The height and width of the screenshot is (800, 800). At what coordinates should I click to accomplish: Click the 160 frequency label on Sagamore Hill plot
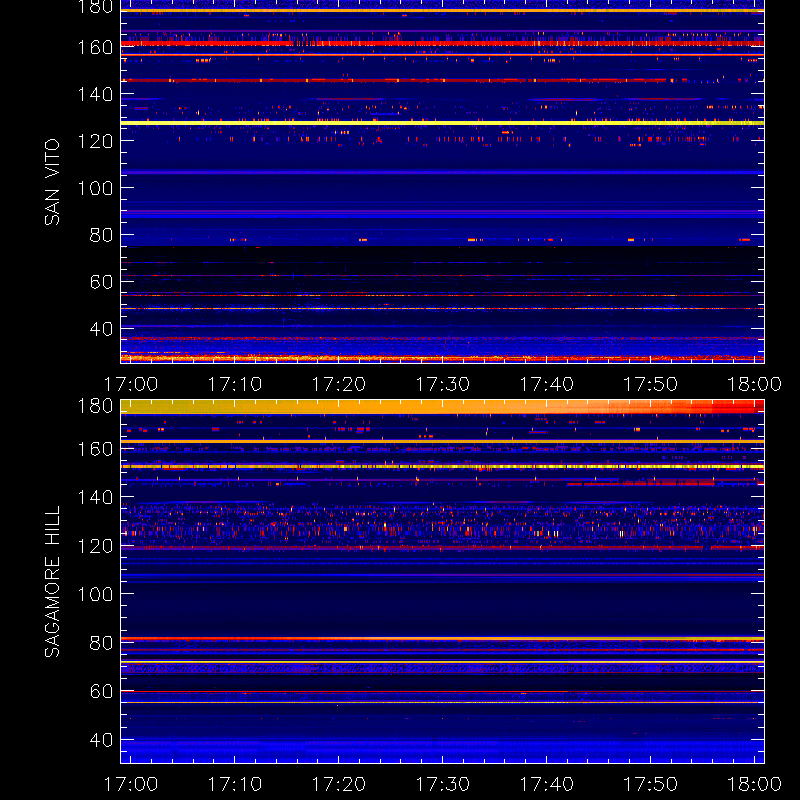[x=95, y=449]
